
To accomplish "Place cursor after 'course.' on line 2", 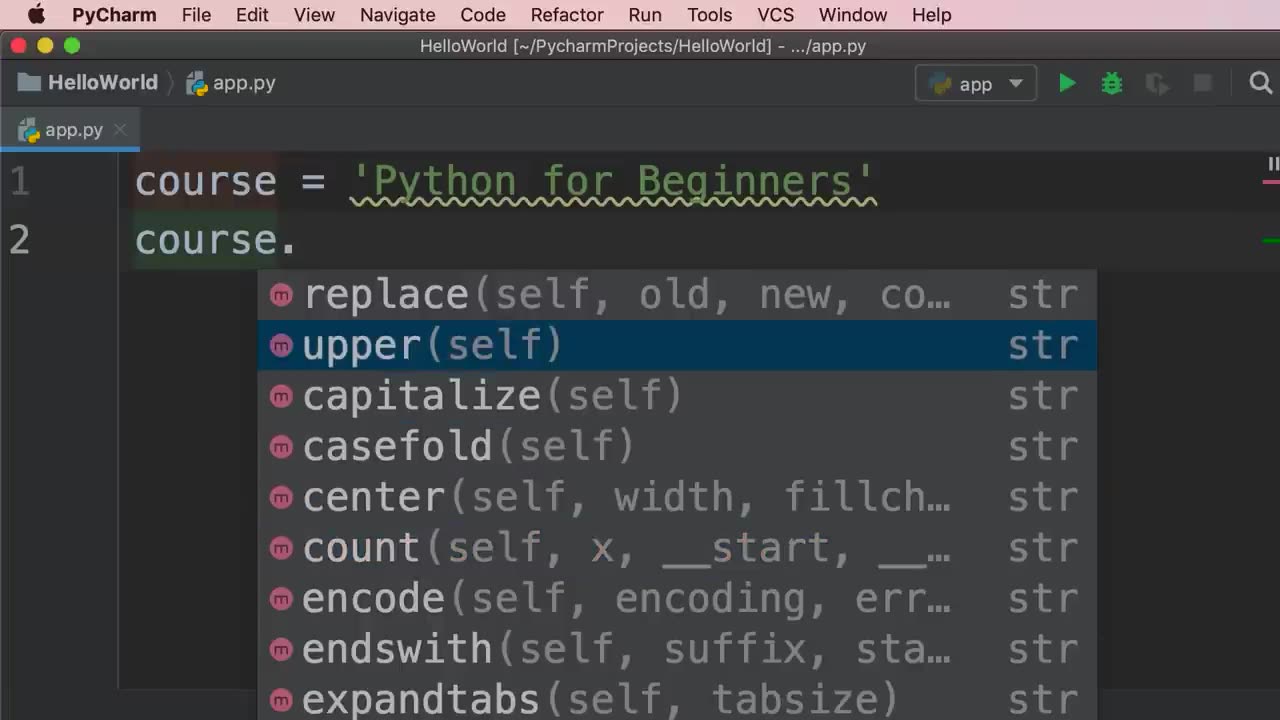I will point(298,241).
